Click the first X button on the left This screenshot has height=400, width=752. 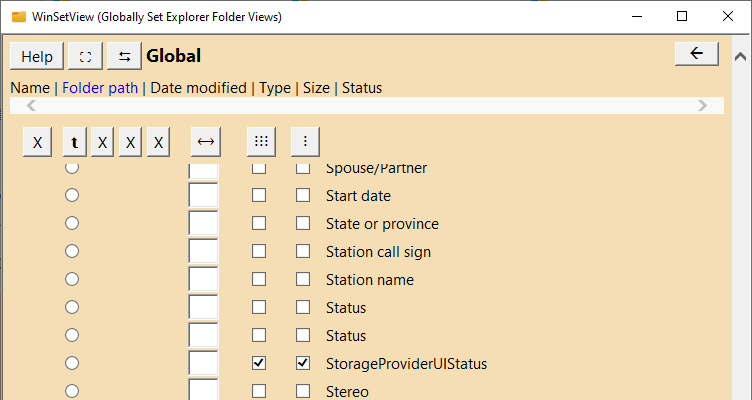point(37,142)
